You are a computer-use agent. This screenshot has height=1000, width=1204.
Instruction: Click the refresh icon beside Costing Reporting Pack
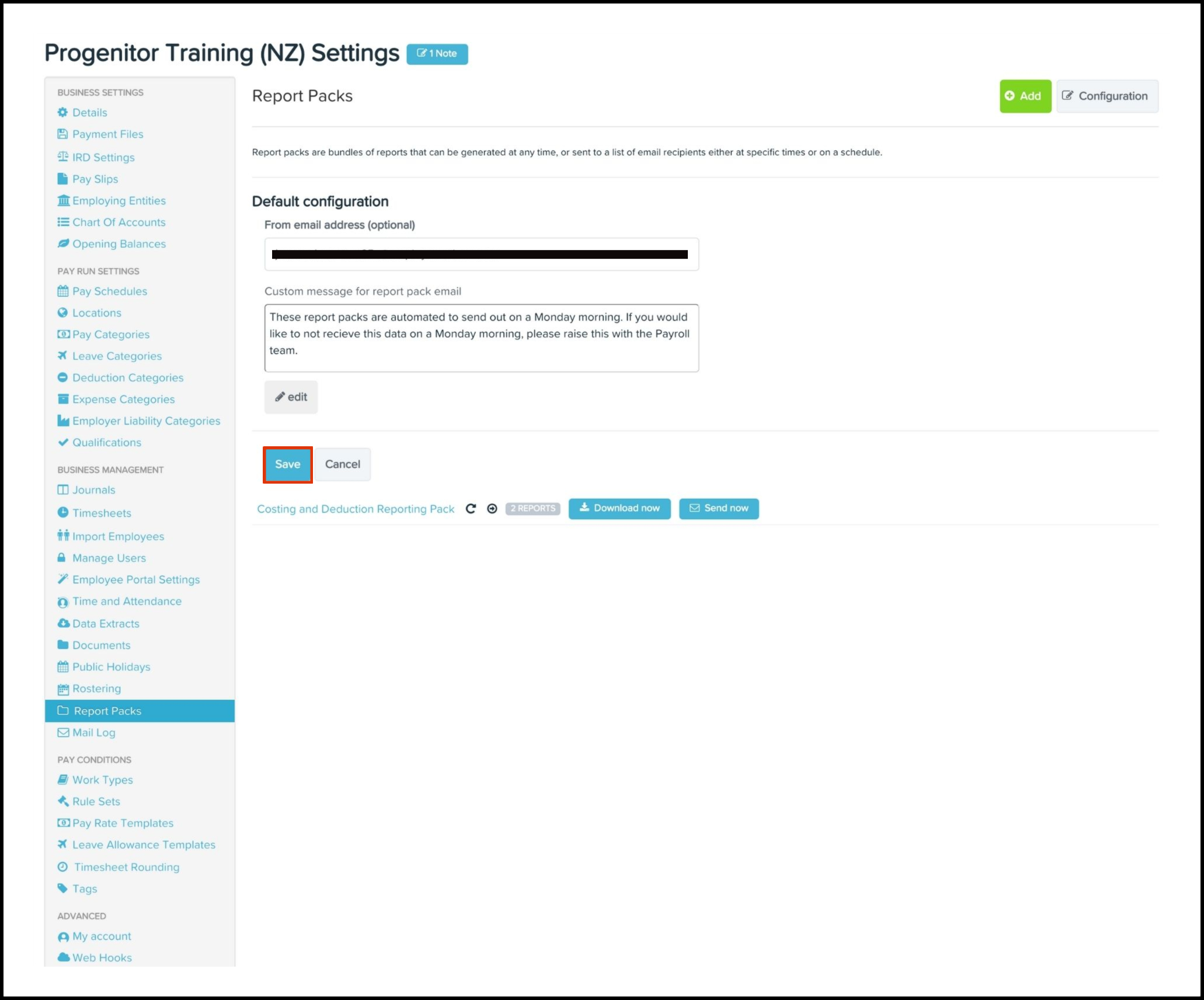click(x=471, y=509)
